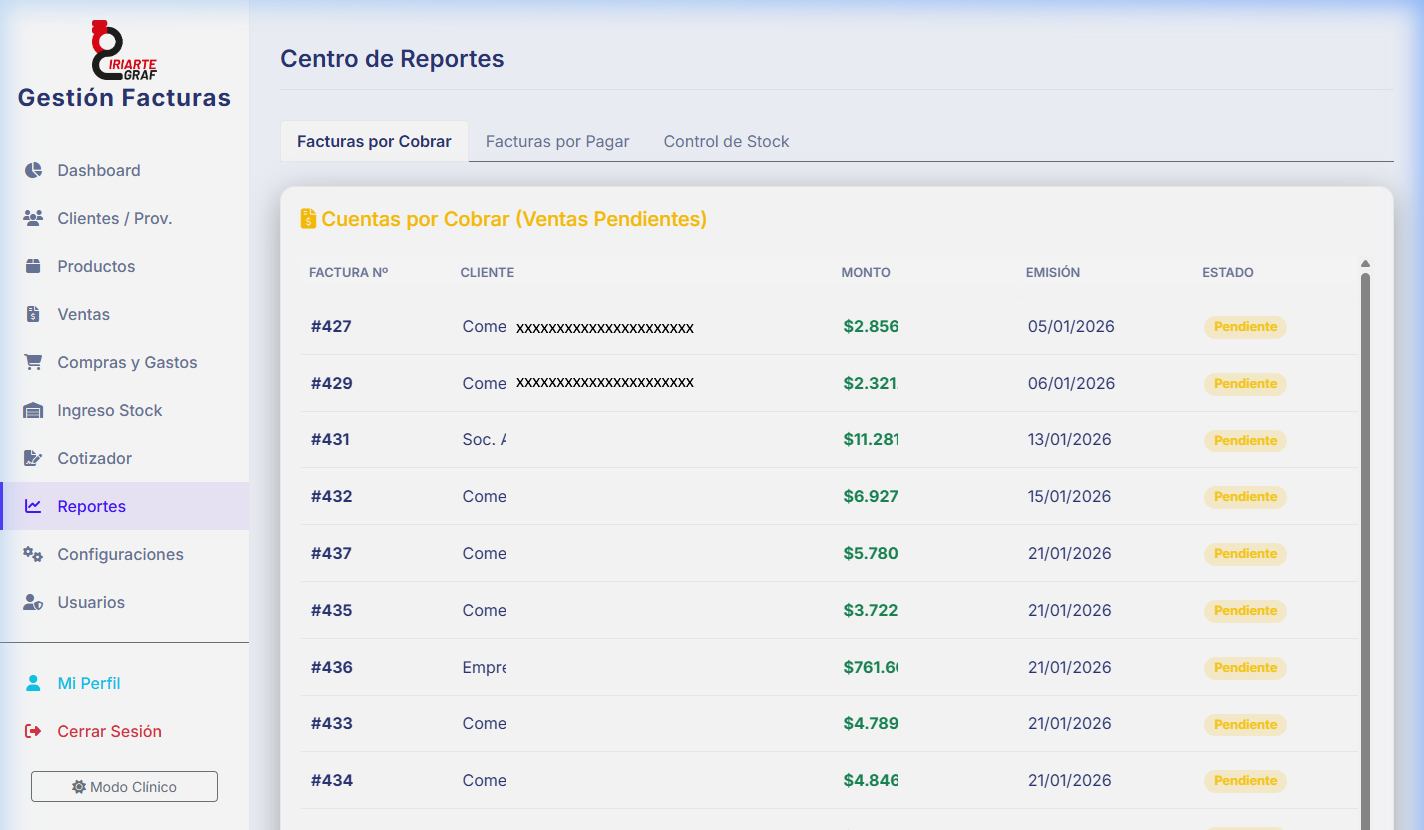This screenshot has width=1424, height=830.
Task: Go to Usuarios
Action: coord(125,602)
